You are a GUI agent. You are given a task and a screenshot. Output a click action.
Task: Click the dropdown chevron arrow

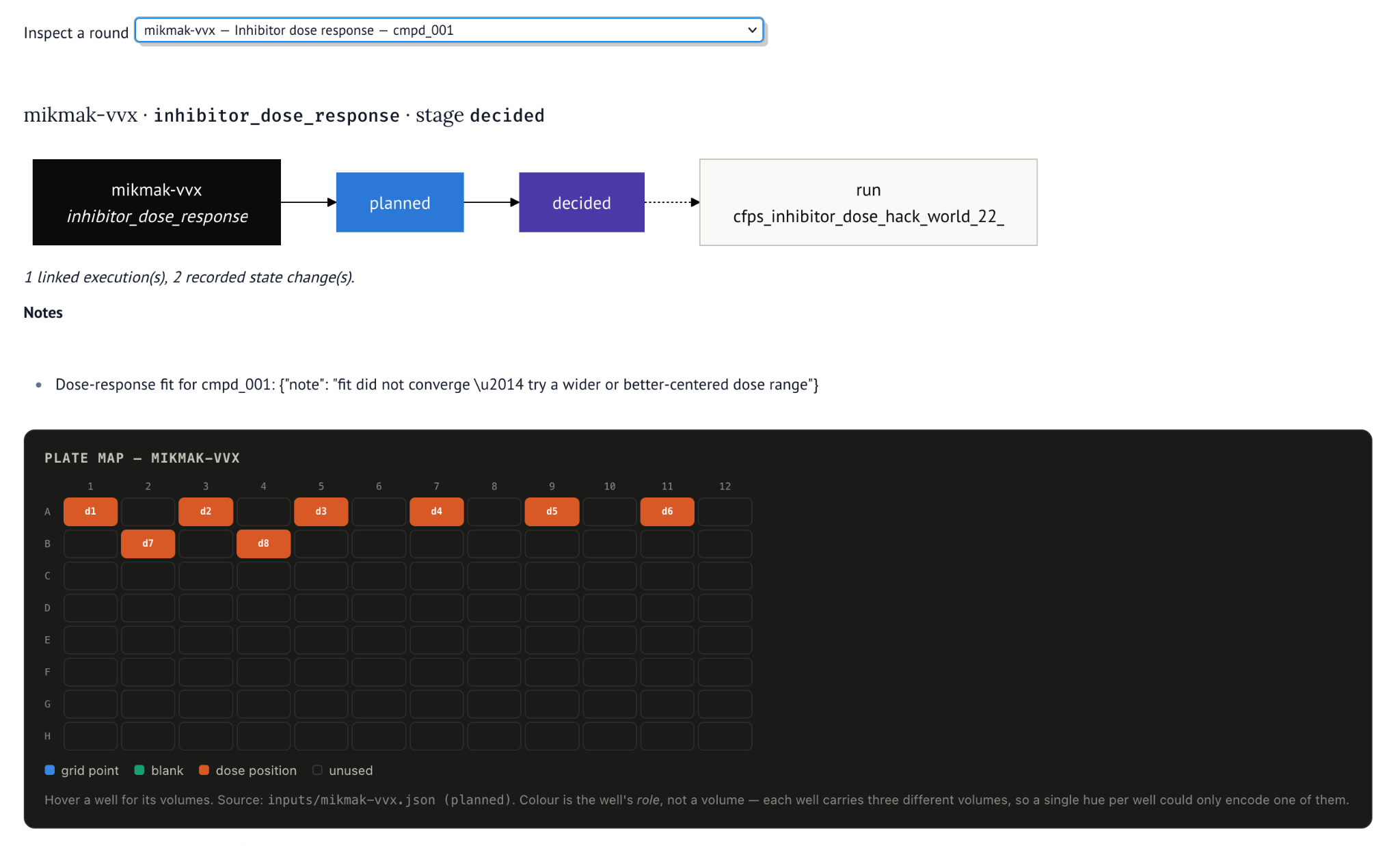[752, 30]
